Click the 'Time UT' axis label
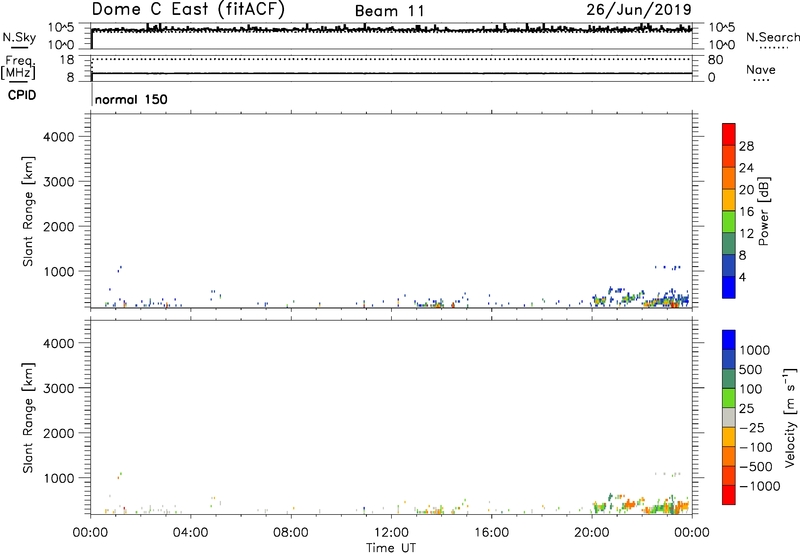The height and width of the screenshot is (554, 800). (x=391, y=548)
